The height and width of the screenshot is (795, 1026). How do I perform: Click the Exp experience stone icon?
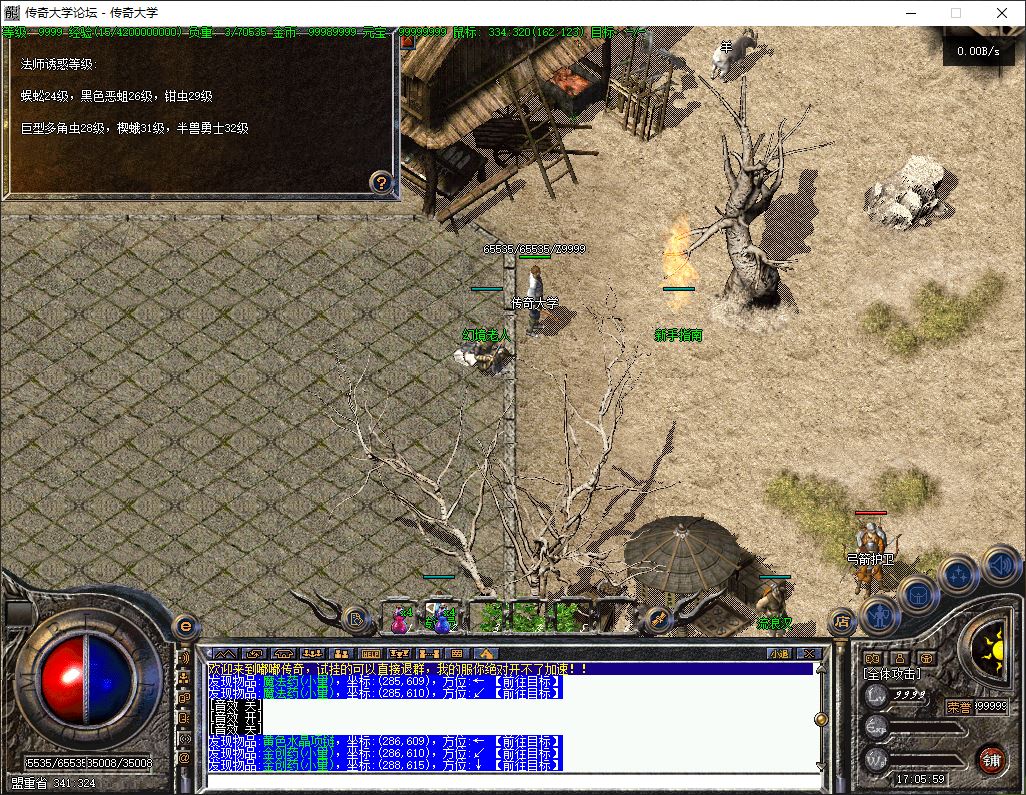point(876,727)
